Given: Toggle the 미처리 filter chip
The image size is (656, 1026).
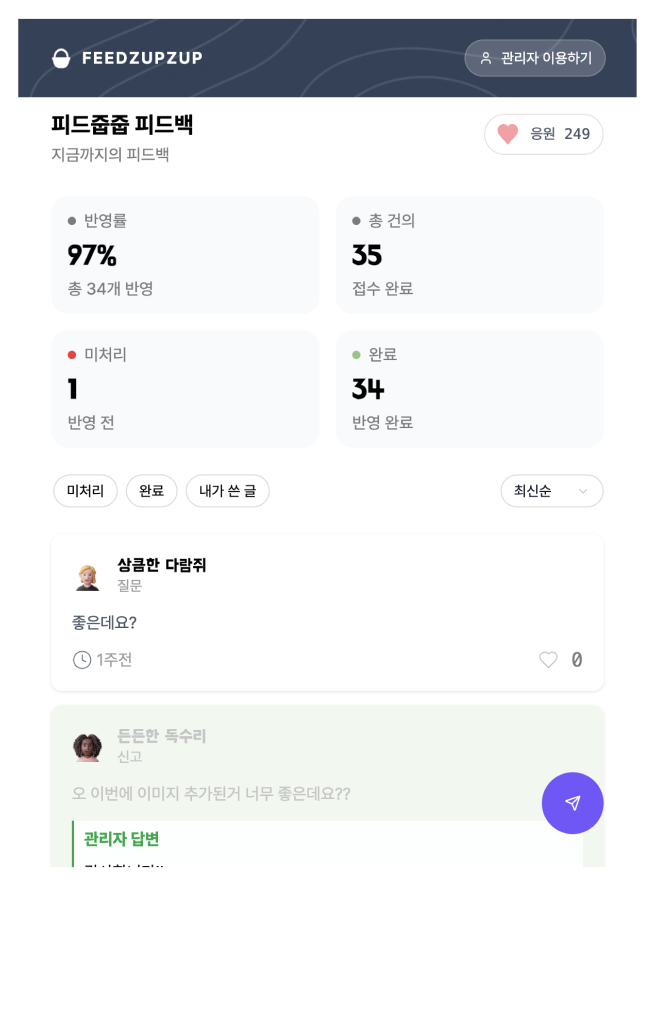Looking at the screenshot, I should click(85, 491).
